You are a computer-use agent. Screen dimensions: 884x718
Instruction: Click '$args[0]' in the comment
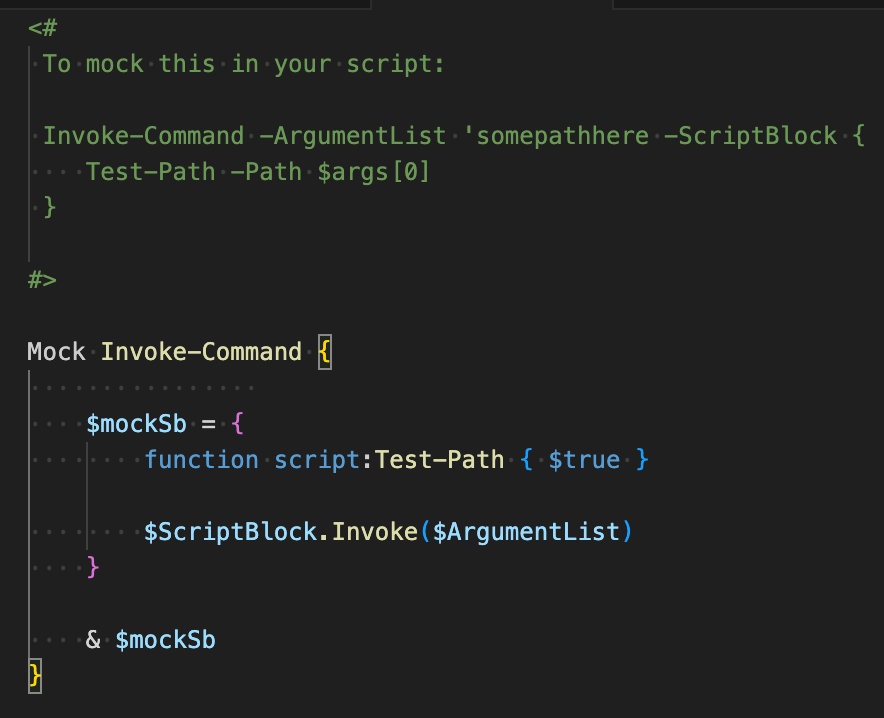[x=373, y=172]
